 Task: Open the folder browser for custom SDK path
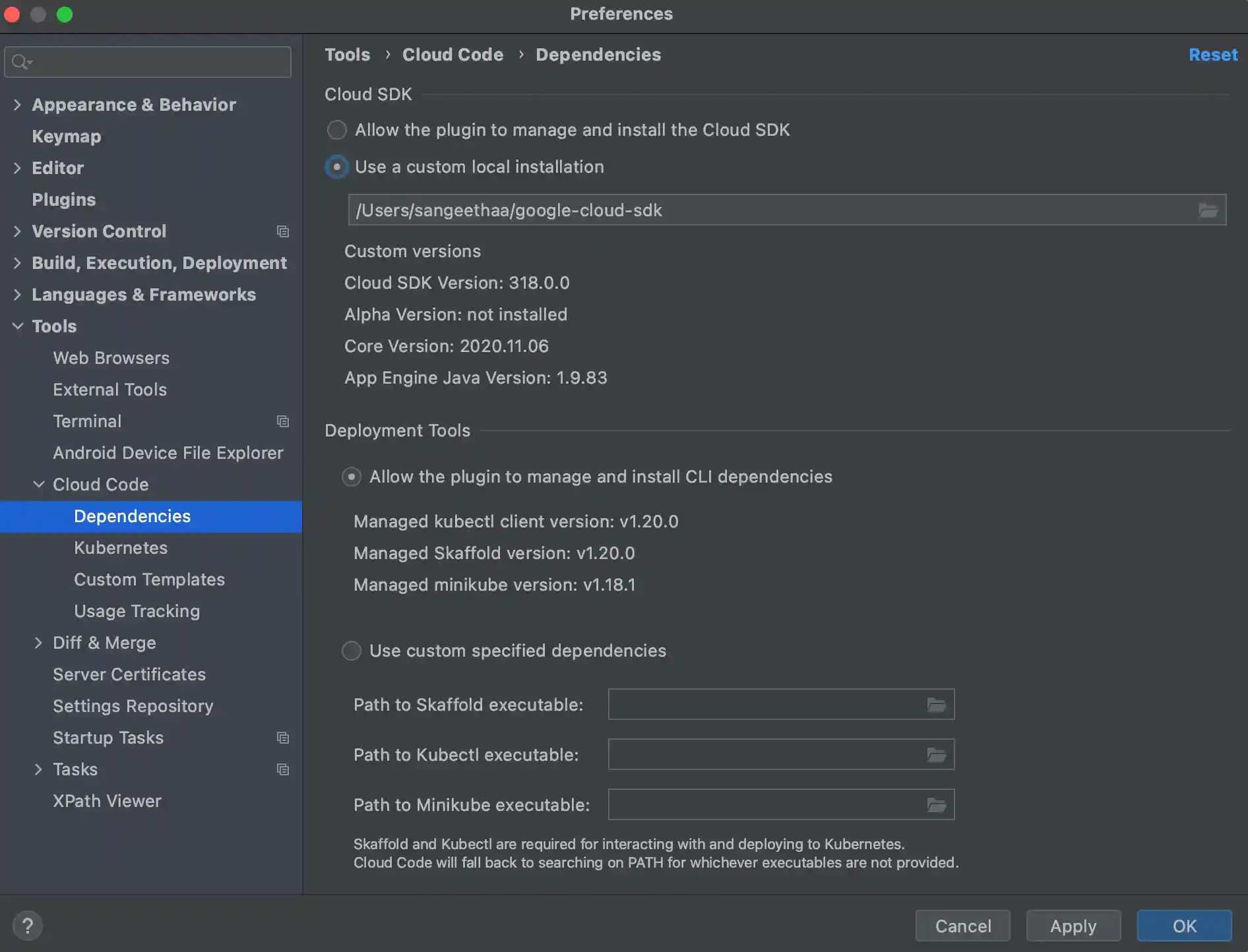1208,210
